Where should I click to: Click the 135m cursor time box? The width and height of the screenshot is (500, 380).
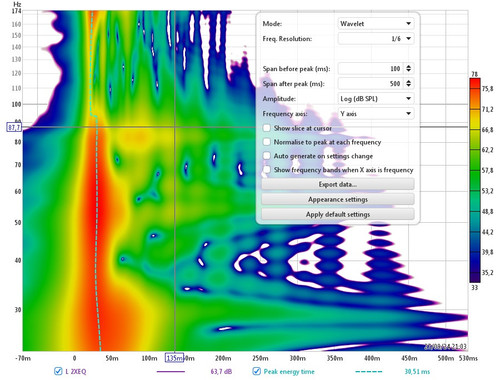(x=174, y=358)
